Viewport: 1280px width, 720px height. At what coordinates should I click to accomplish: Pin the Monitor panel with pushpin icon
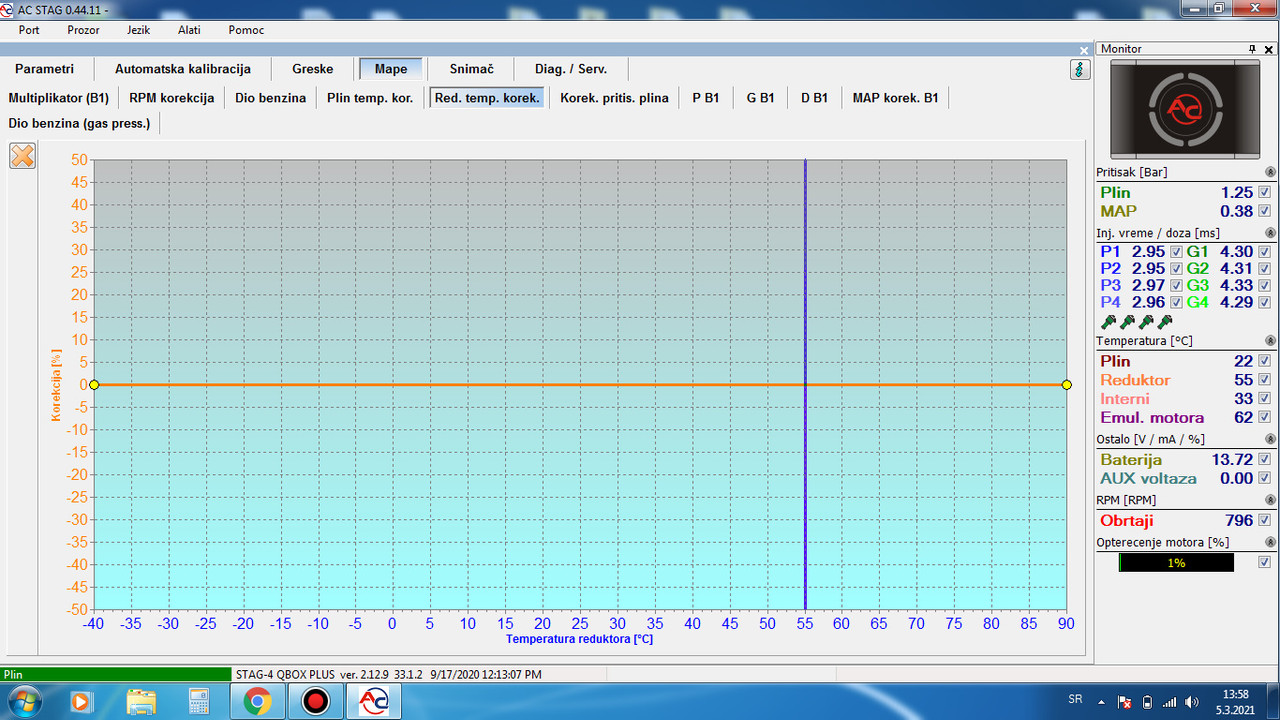(1251, 49)
